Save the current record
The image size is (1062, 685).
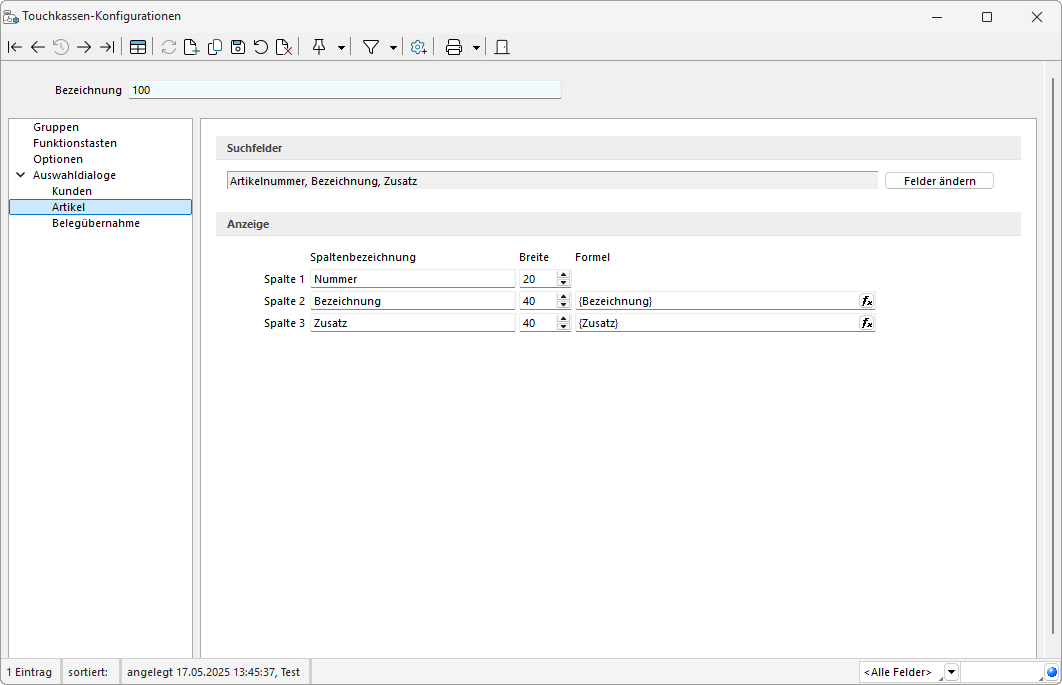pos(238,47)
